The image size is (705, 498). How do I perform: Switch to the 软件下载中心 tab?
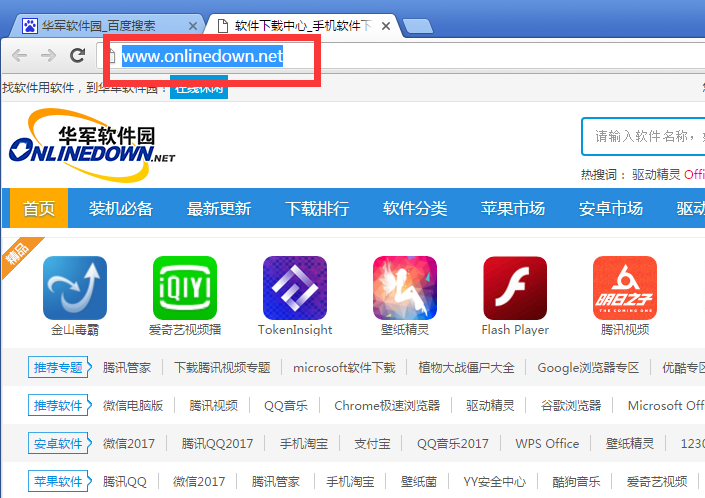click(302, 26)
